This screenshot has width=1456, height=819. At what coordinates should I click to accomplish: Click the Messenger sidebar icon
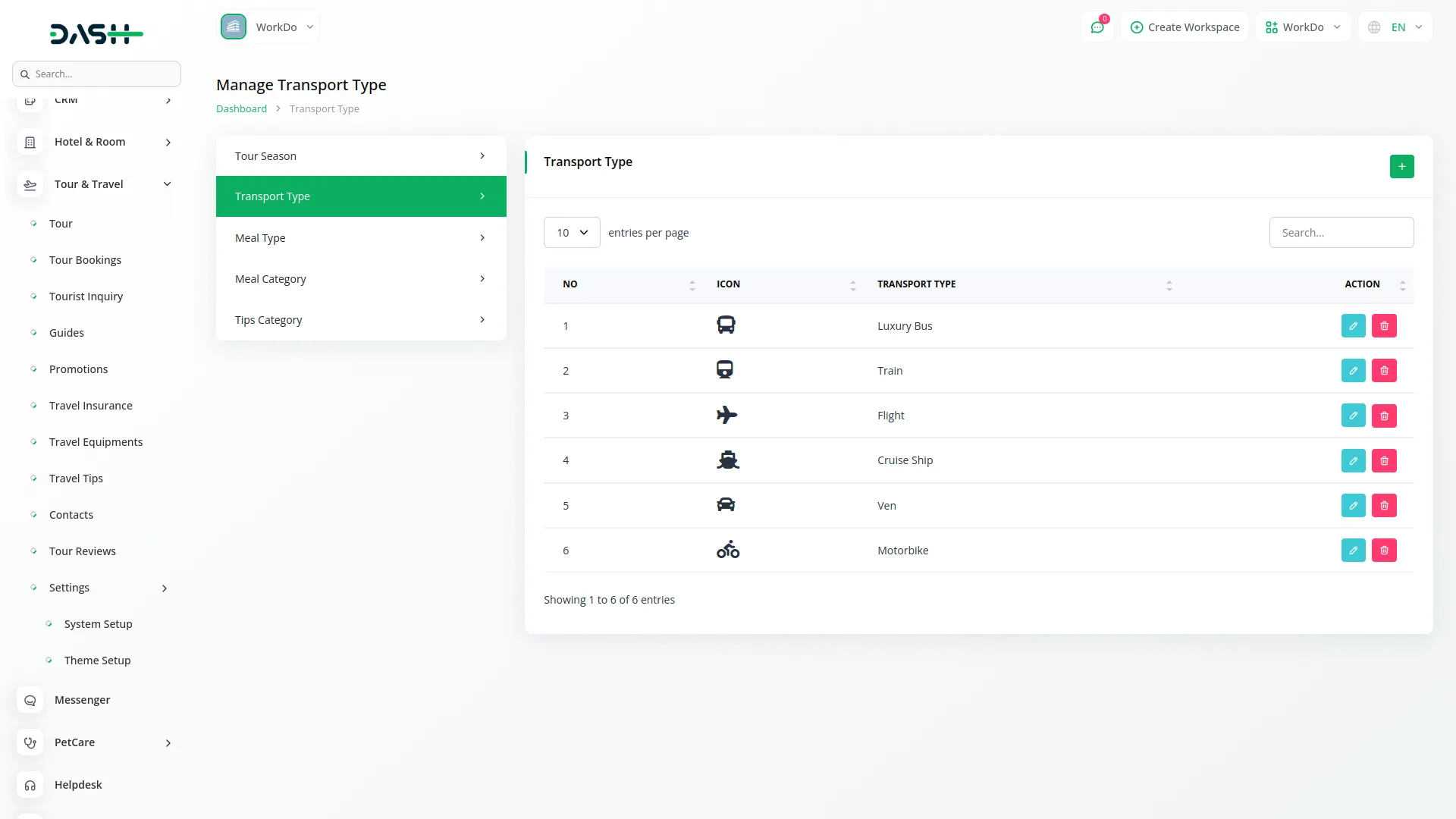click(x=30, y=700)
